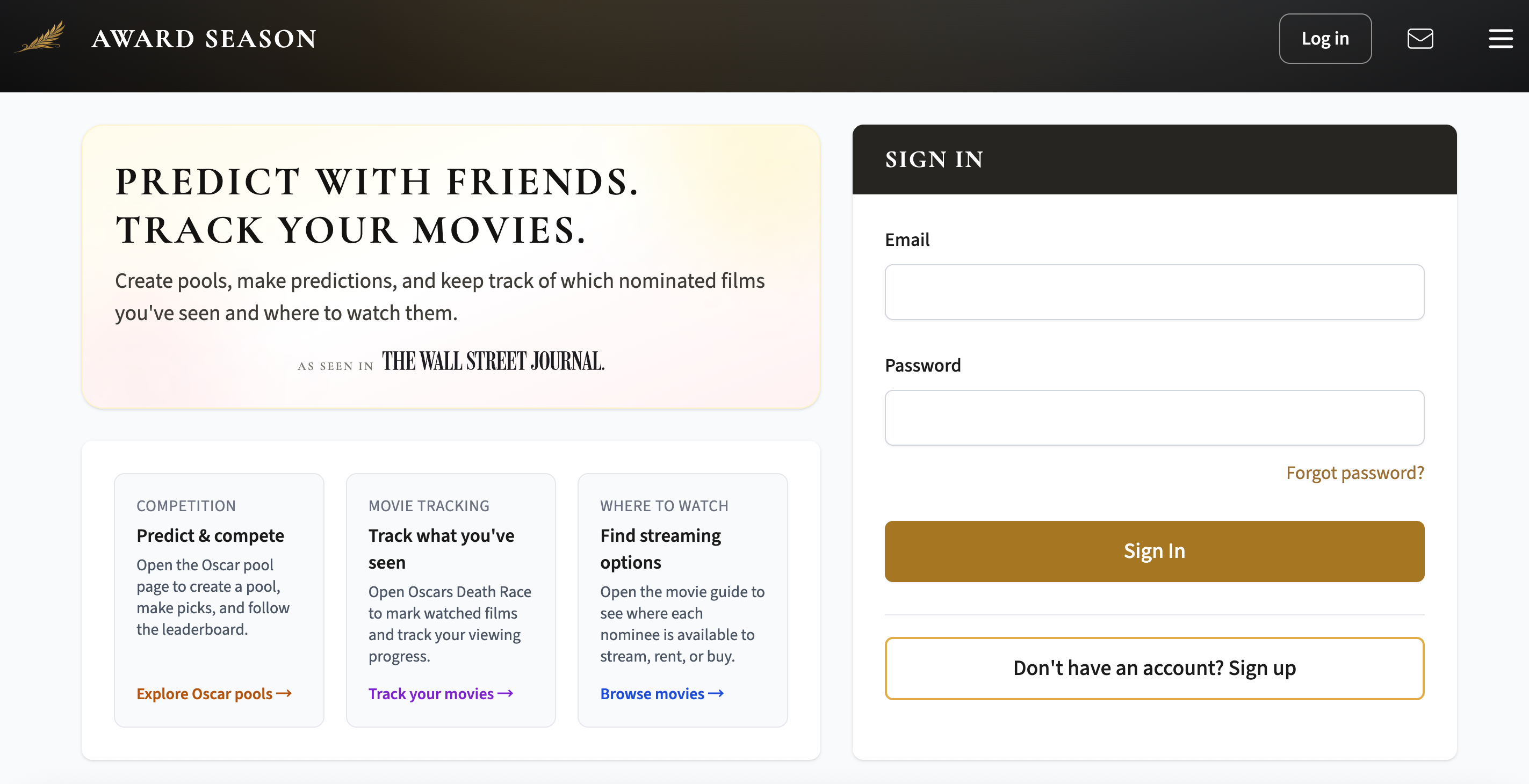1529x784 pixels.
Task: Click the Wall Street Journal logo
Action: pos(493,361)
